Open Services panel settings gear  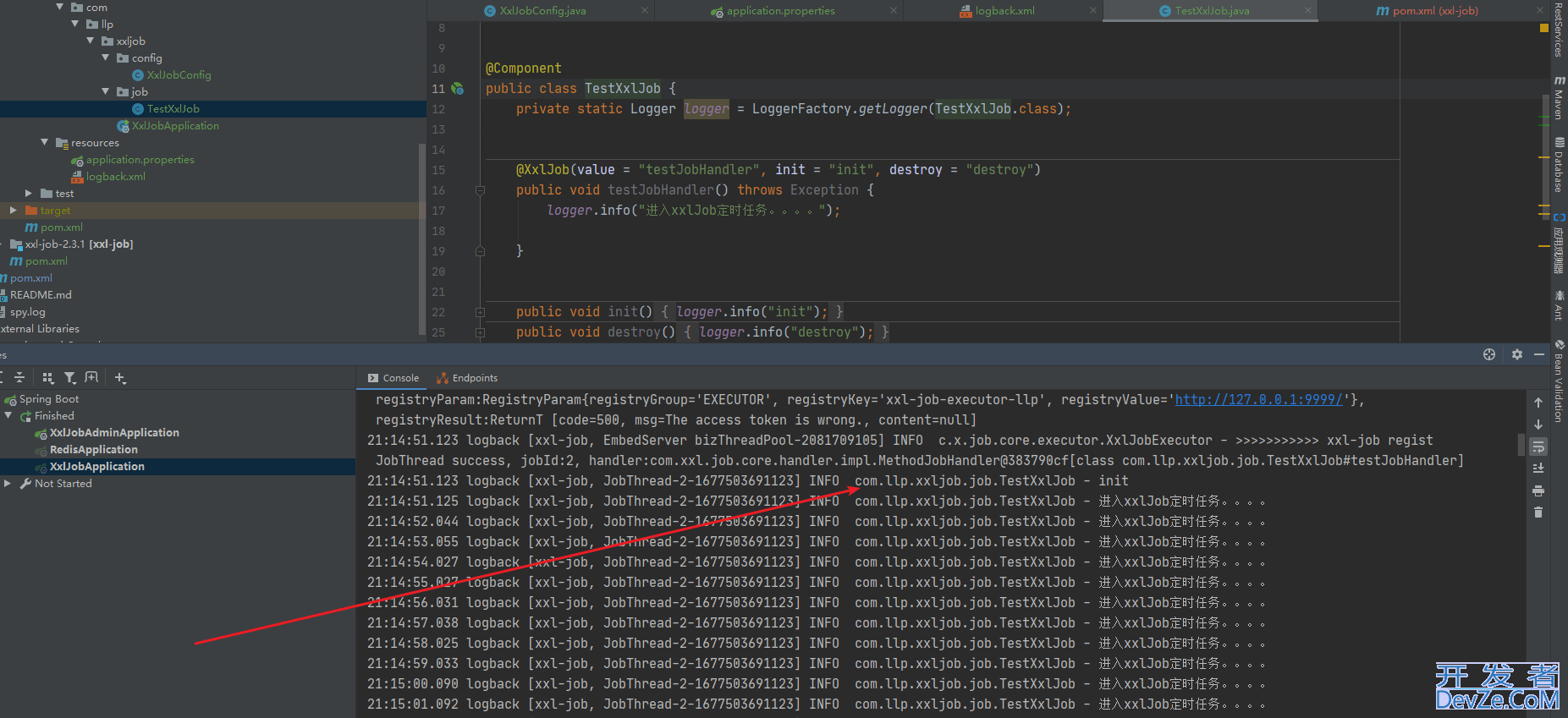(x=1517, y=354)
